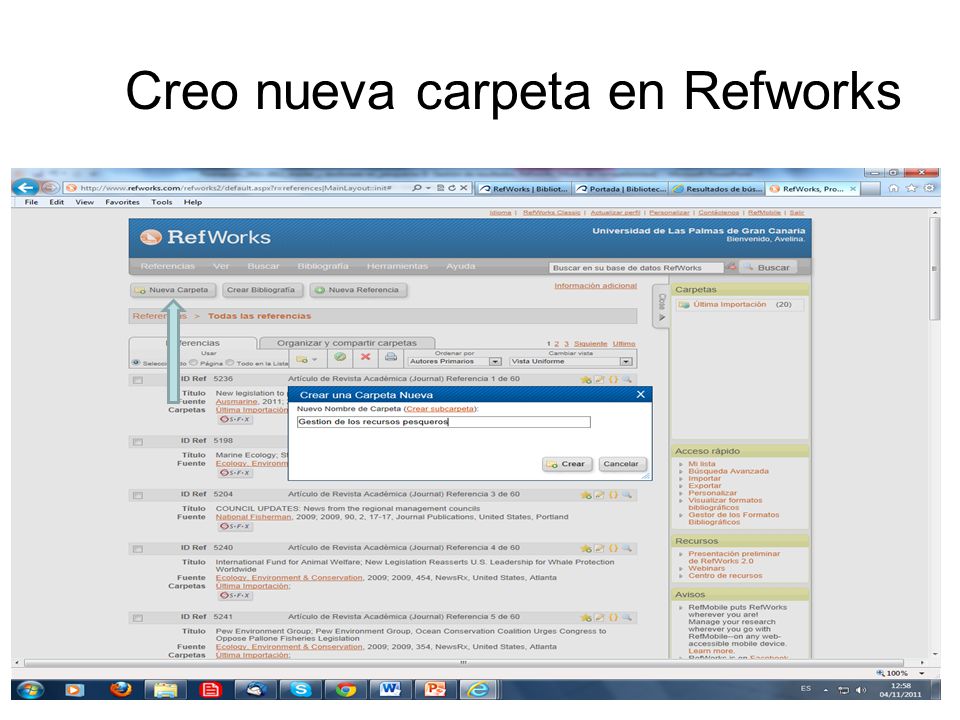Click the Buscar search button
This screenshot has height=720, width=960.
pos(768,268)
